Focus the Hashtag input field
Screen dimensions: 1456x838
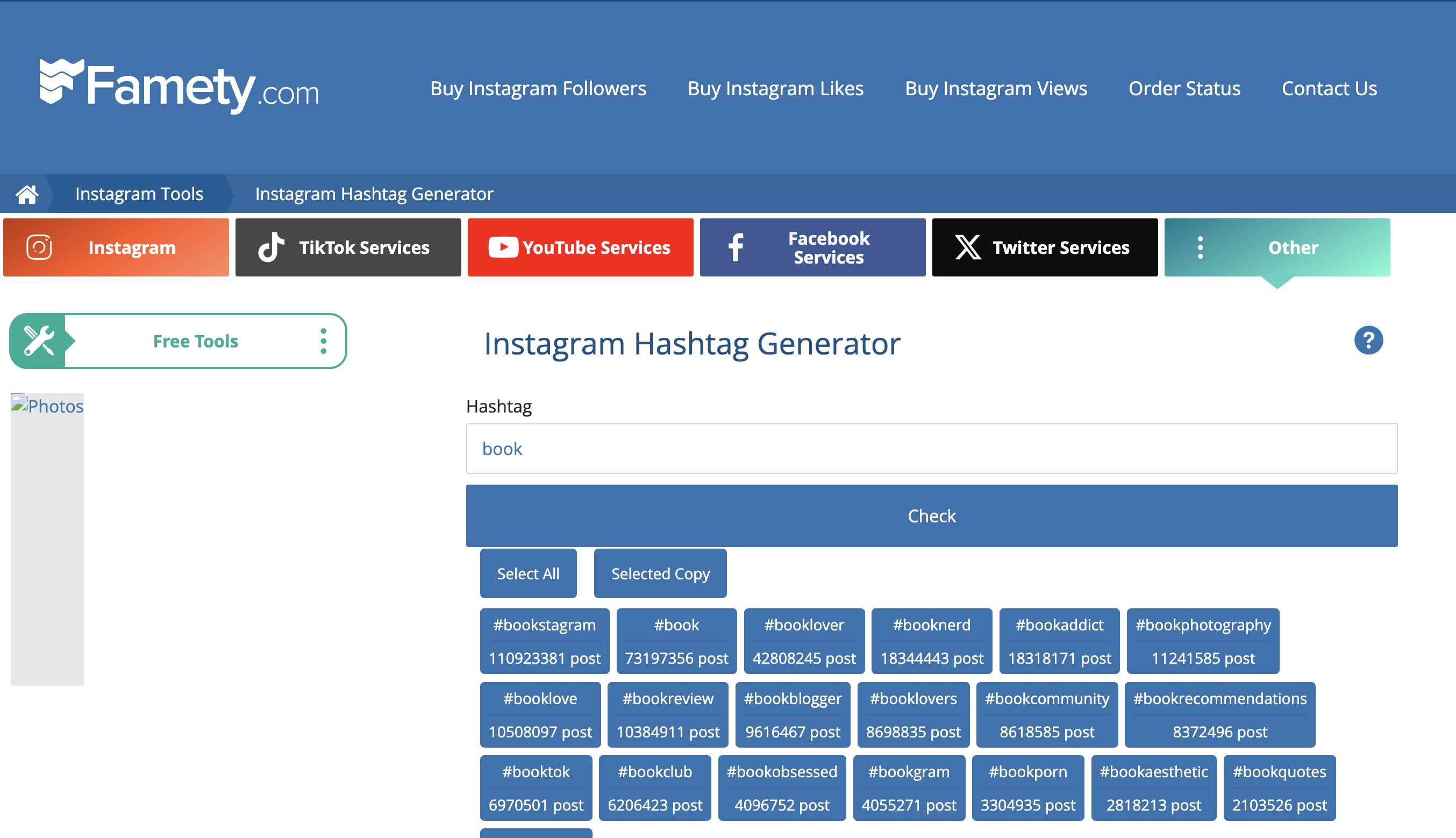(931, 449)
